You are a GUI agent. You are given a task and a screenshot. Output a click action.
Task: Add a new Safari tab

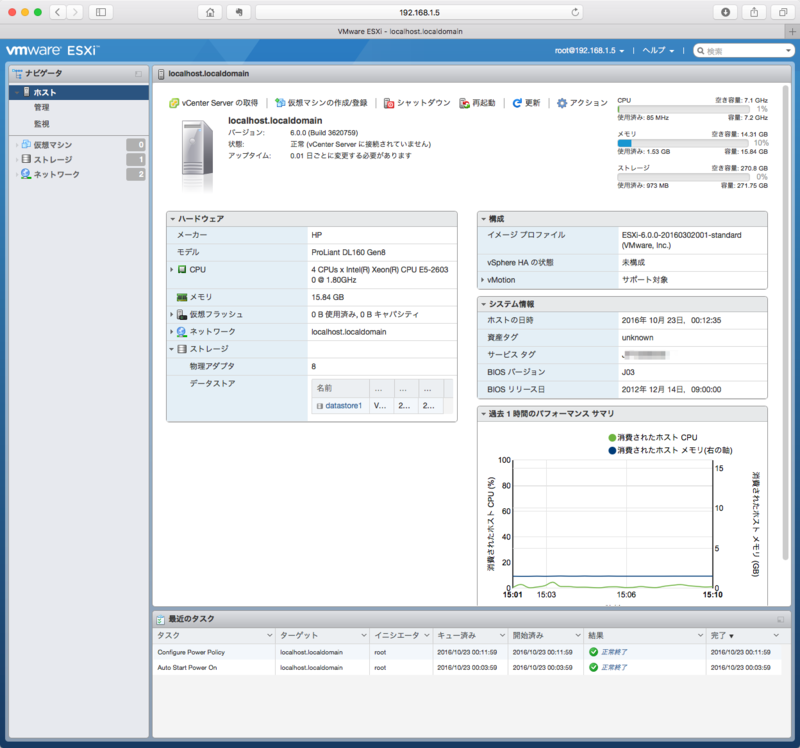pyautogui.click(x=792, y=32)
